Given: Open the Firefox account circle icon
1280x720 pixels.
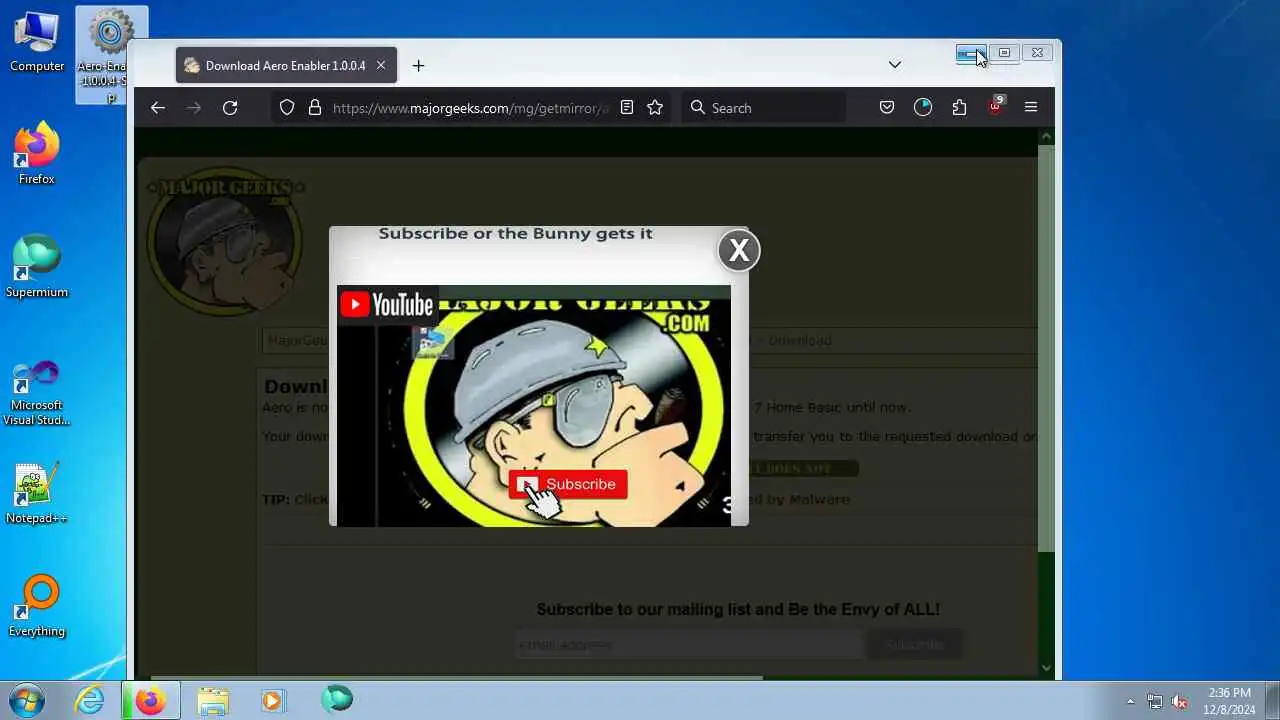Looking at the screenshot, I should (x=923, y=108).
